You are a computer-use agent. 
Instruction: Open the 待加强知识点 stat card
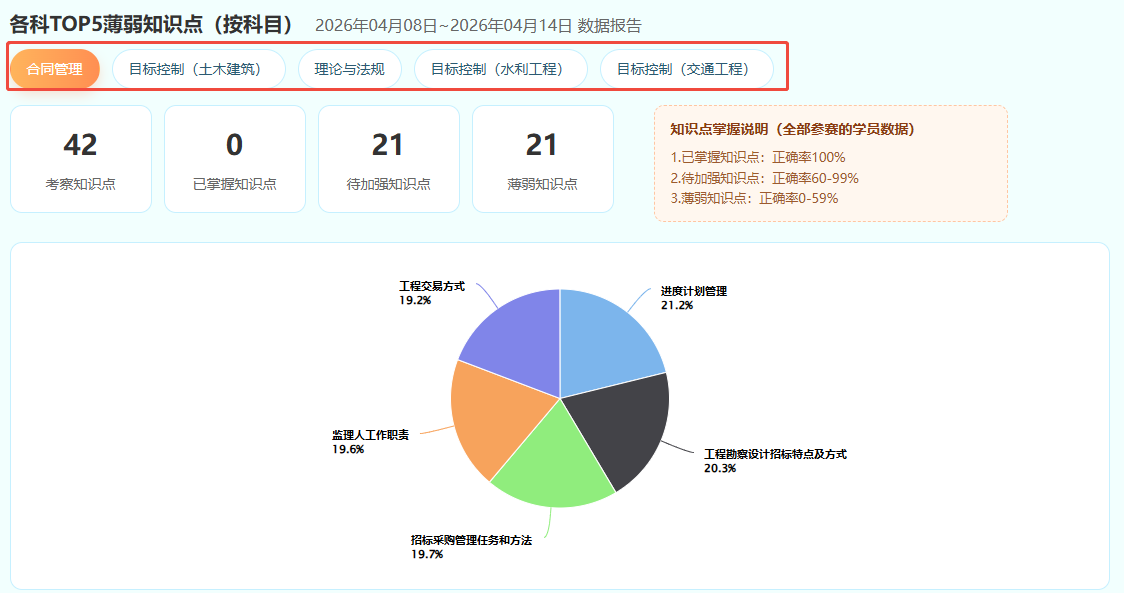[389, 159]
